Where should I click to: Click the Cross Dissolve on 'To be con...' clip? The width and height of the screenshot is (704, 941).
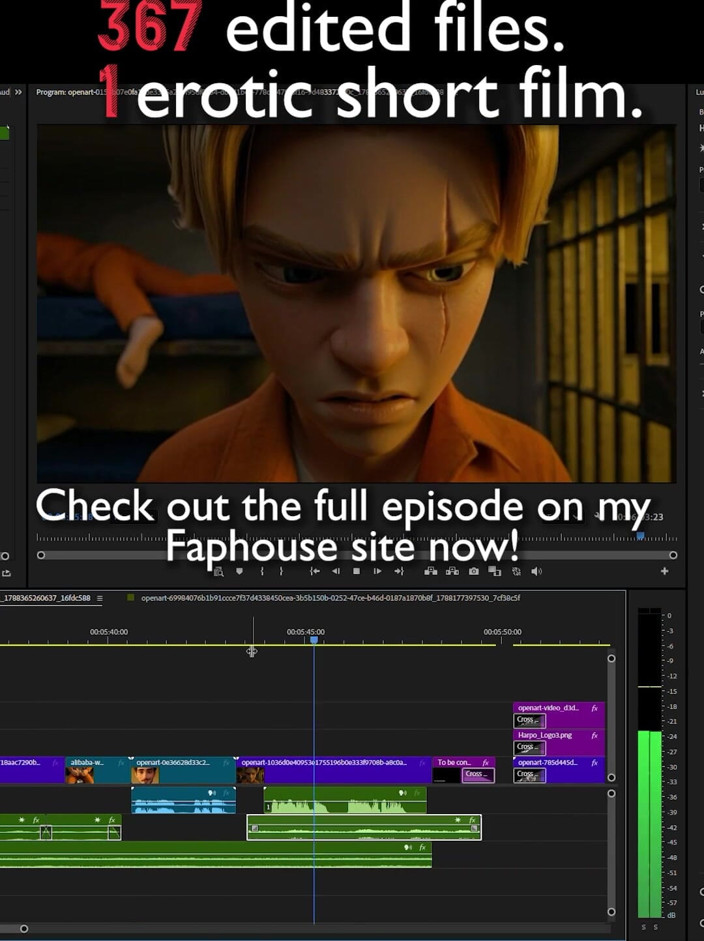[478, 775]
